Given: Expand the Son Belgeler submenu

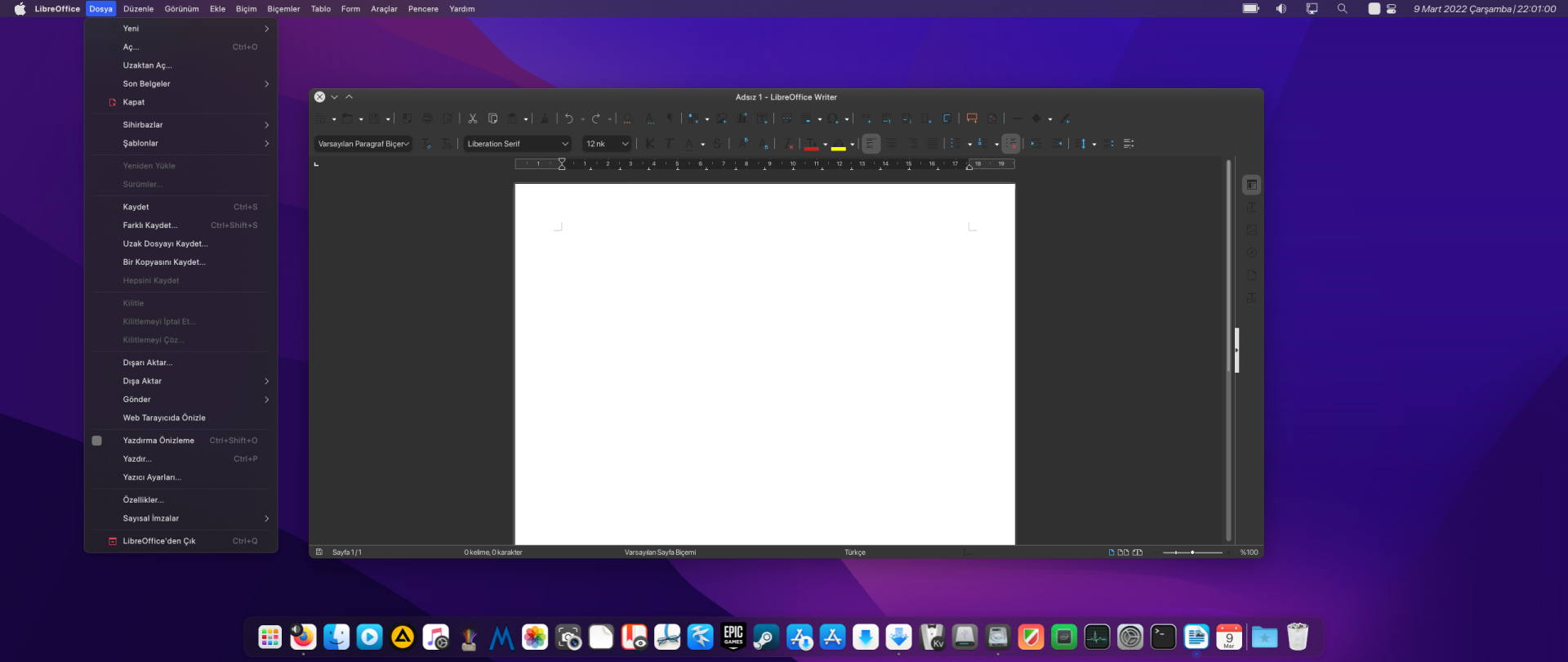Looking at the screenshot, I should tap(180, 84).
